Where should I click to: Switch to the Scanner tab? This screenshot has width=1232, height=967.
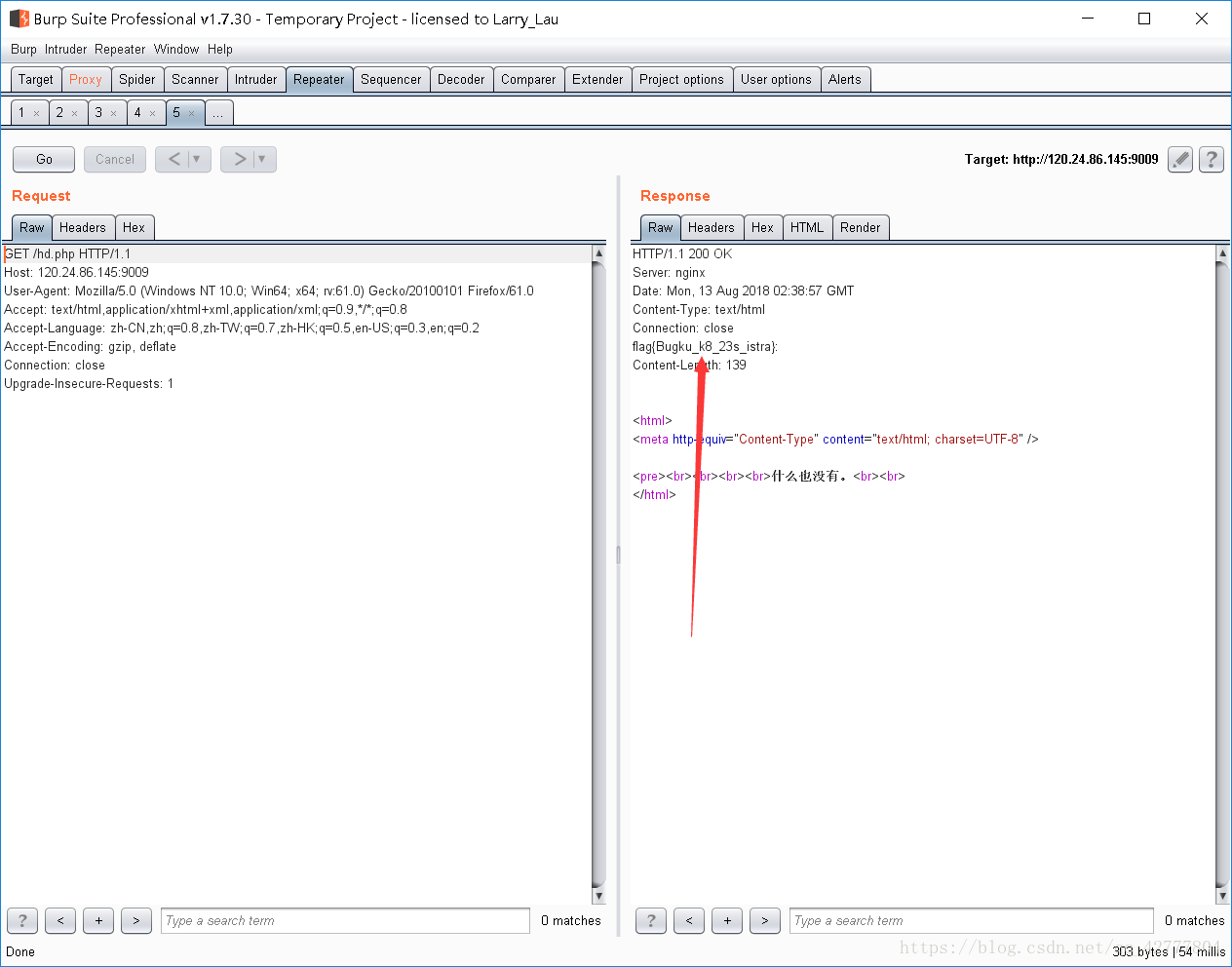click(195, 79)
